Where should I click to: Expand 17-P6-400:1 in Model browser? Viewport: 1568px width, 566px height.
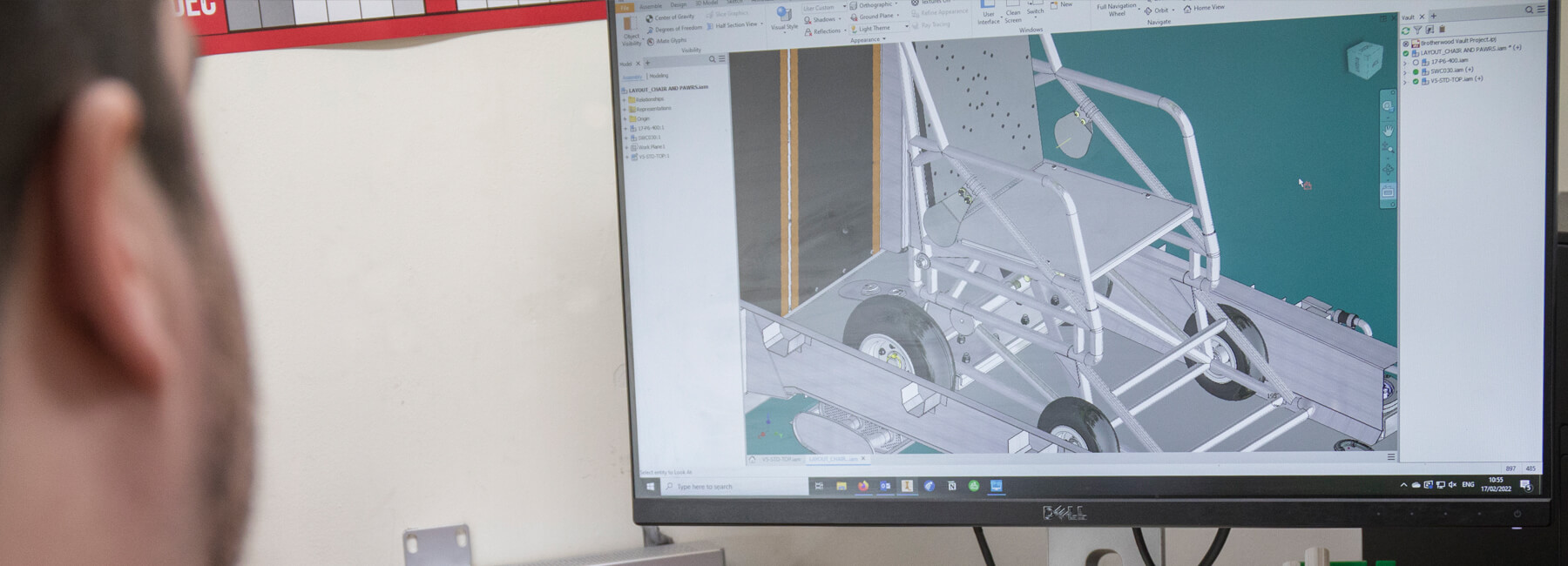point(625,129)
